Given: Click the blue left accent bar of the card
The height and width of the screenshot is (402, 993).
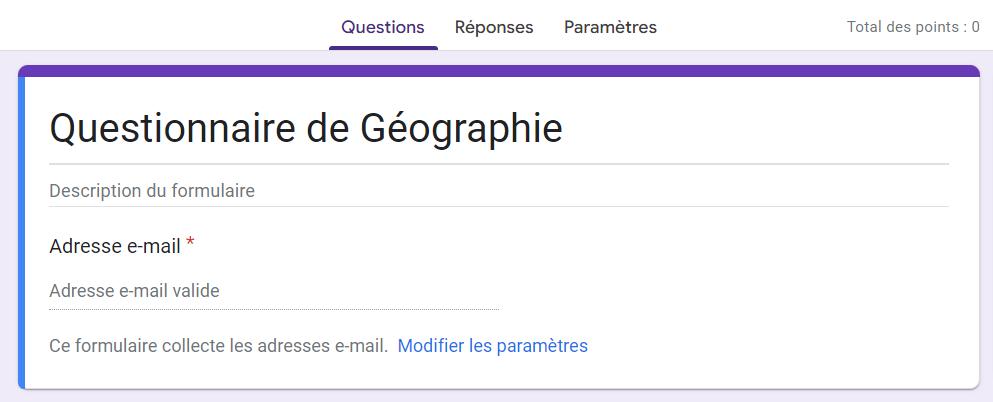Looking at the screenshot, I should point(21,230).
